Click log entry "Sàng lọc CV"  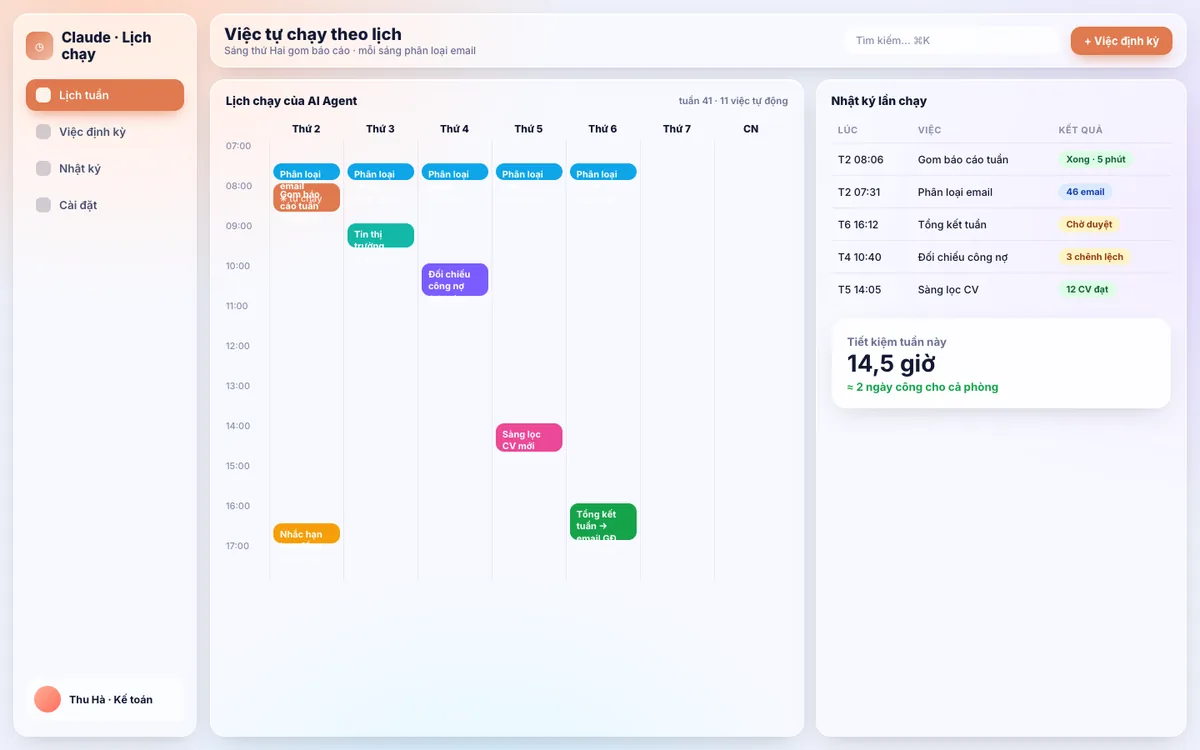948,289
